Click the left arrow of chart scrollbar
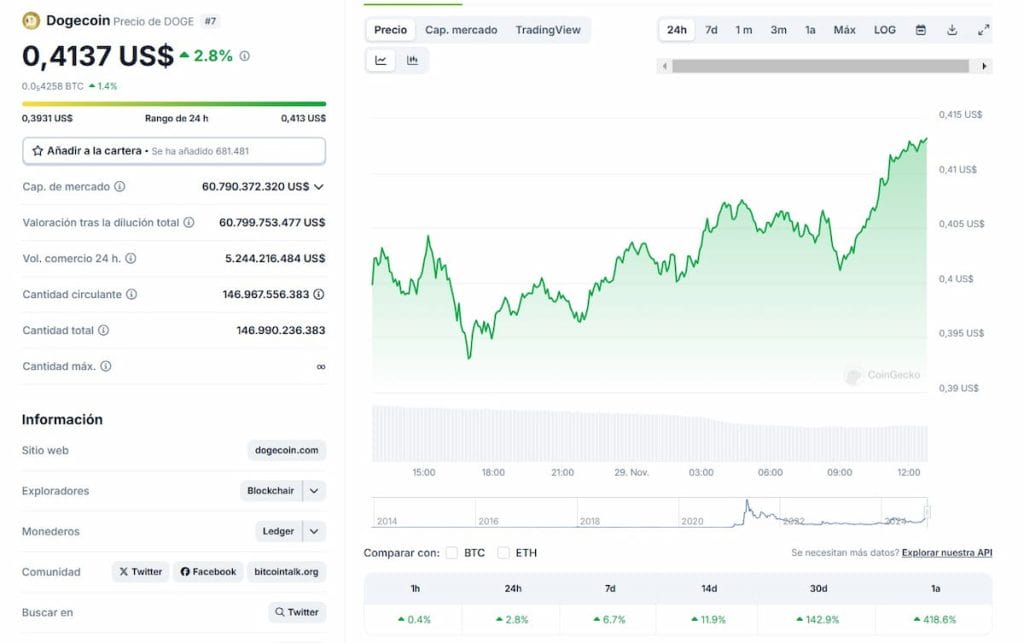Screen dimensions: 1024x643 click(x=665, y=66)
